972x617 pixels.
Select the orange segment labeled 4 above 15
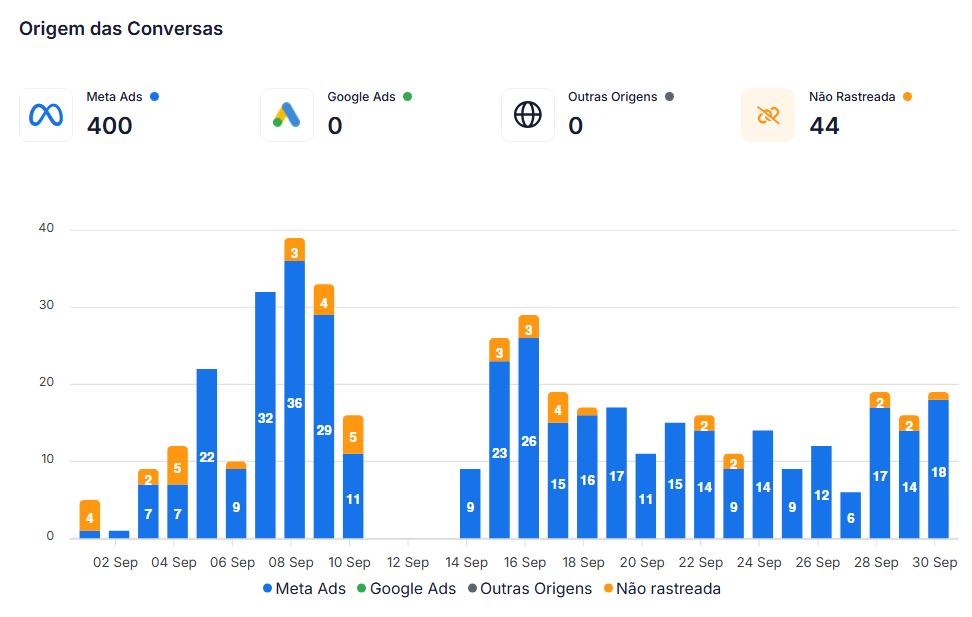pyautogui.click(x=558, y=407)
